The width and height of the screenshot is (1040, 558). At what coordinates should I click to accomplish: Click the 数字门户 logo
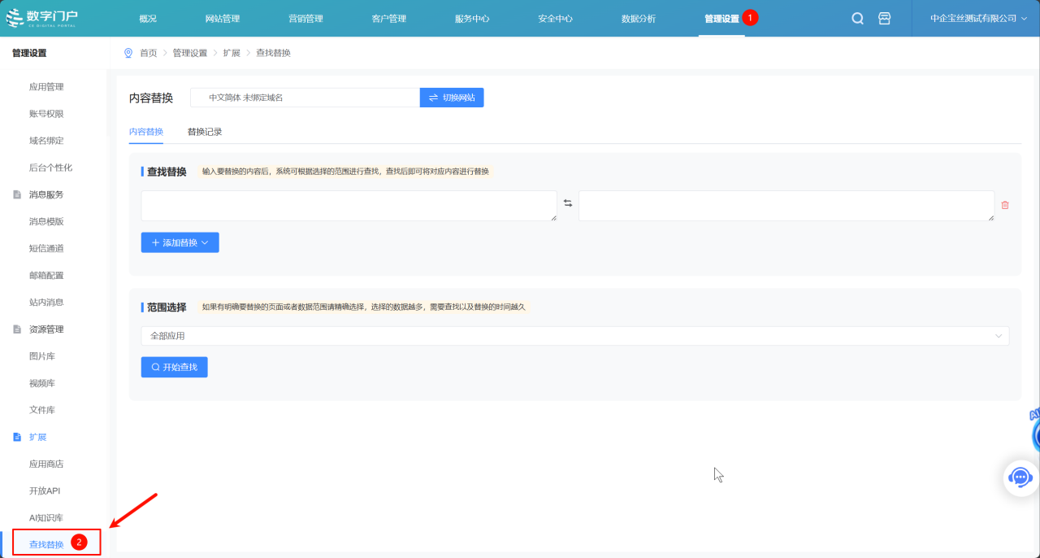pos(42,18)
